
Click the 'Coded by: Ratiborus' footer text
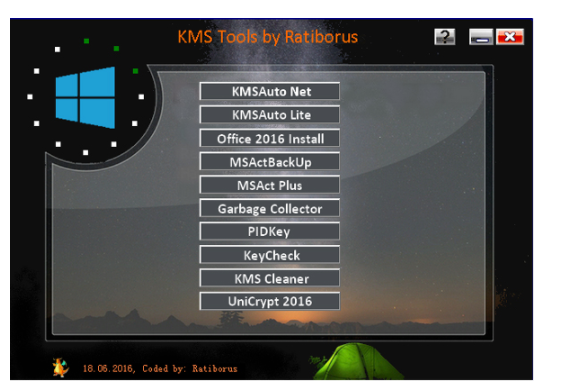click(x=189, y=368)
